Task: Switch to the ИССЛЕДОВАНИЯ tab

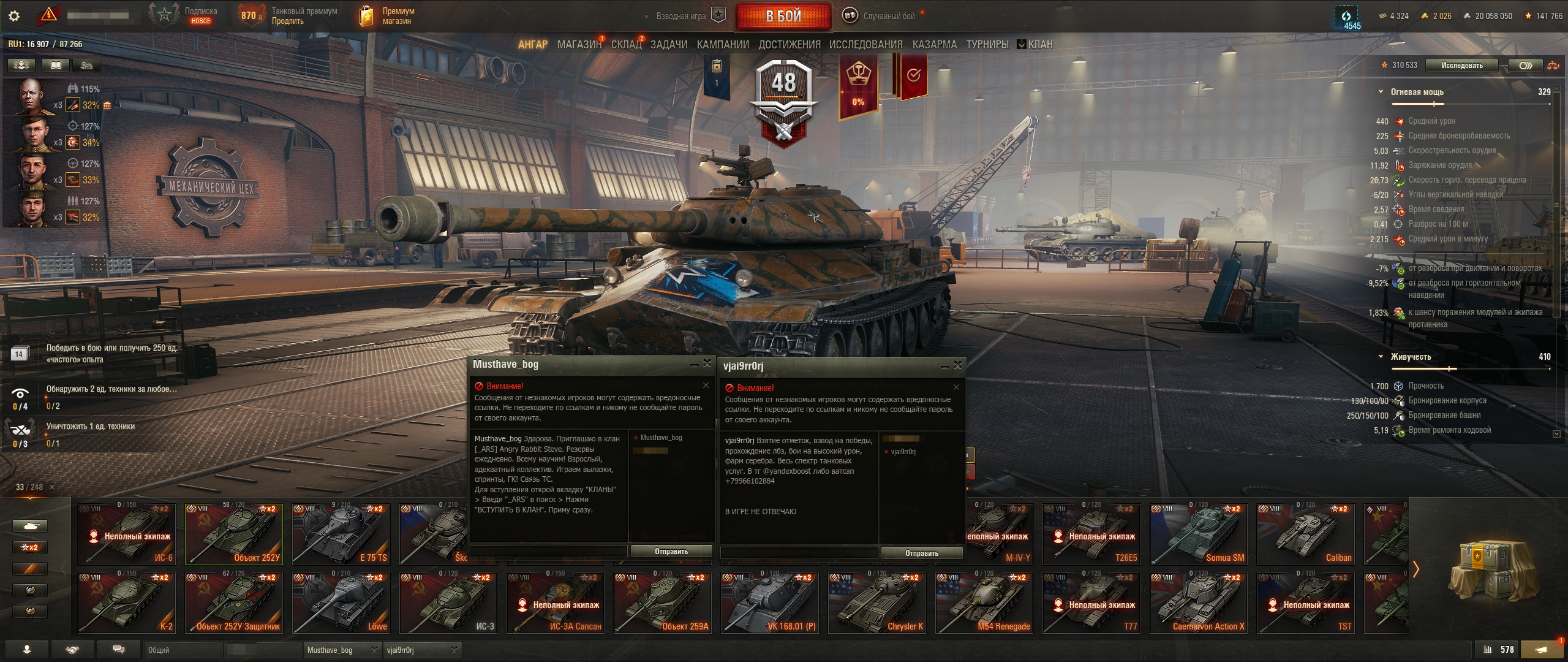Action: point(865,45)
